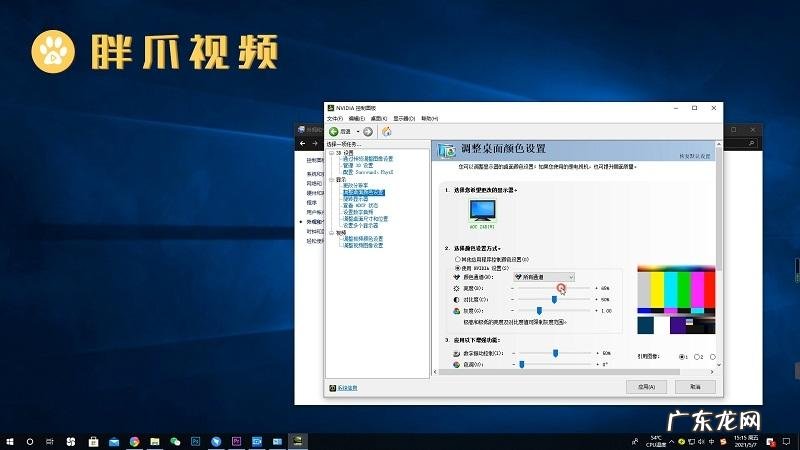Viewport: 800px width, 450px height.
Task: Open the 显示器(D) menu
Action: click(x=404, y=118)
